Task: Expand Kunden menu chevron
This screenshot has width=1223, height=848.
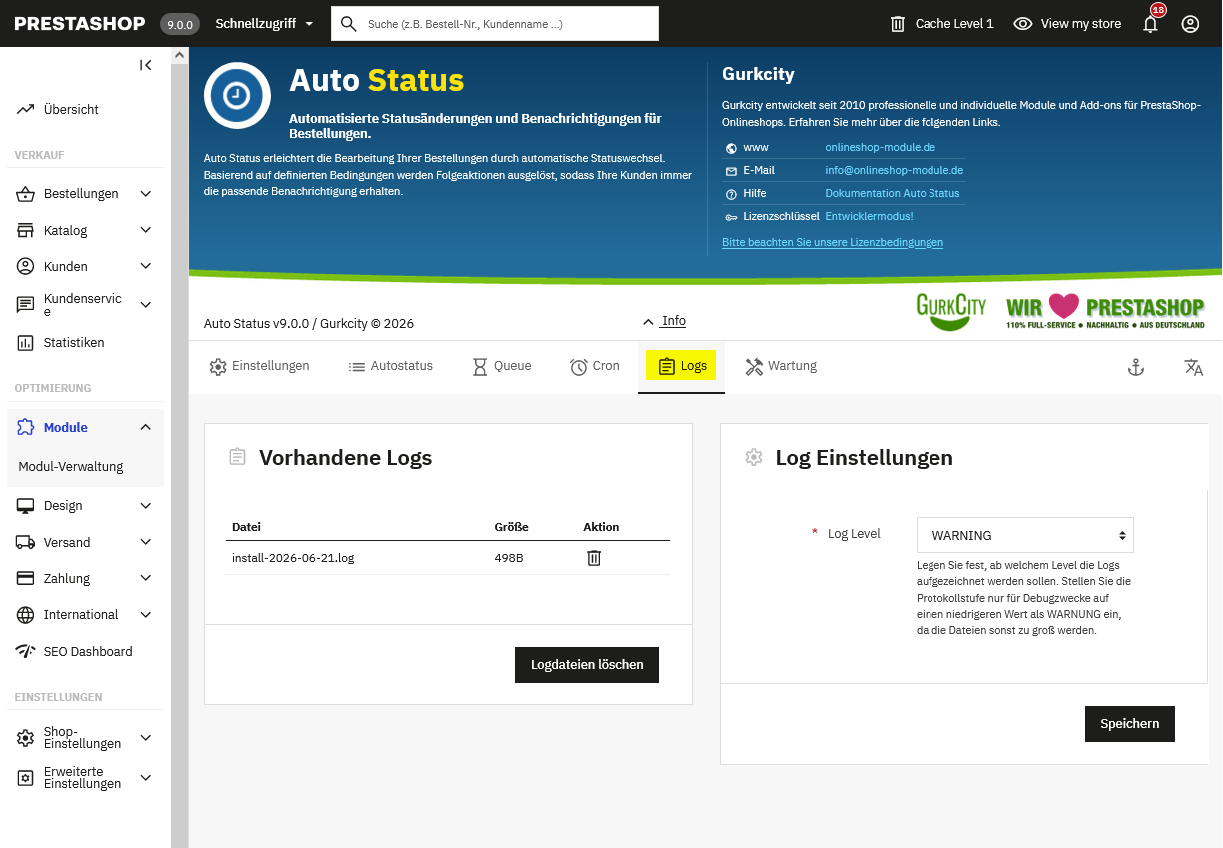Action: click(x=146, y=266)
